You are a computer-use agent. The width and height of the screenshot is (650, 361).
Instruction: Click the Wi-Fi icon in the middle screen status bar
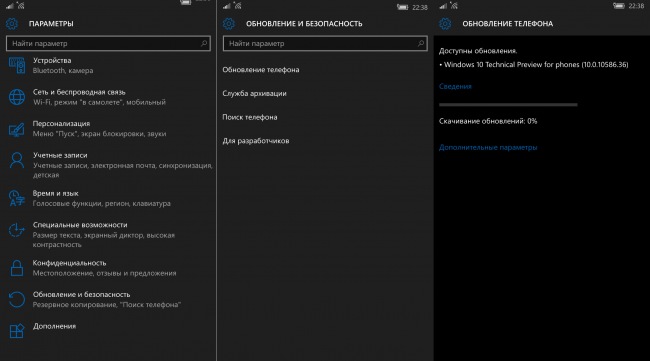238,5
